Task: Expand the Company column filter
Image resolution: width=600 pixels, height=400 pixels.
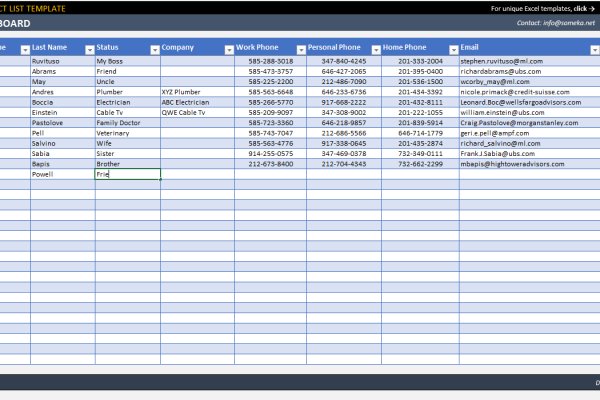Action: [227, 48]
